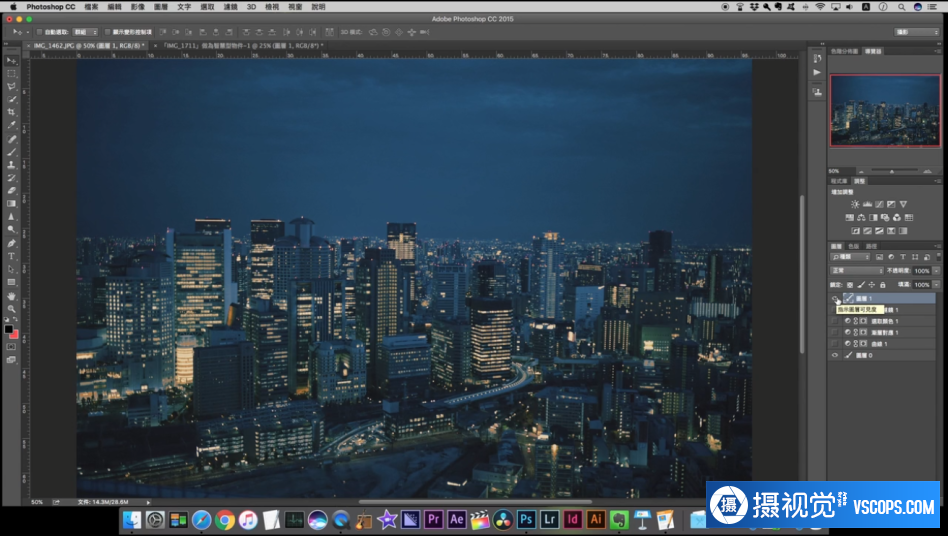The height and width of the screenshot is (536, 948).
Task: Toggle Quick Mask mode in toolbox
Action: [11, 347]
